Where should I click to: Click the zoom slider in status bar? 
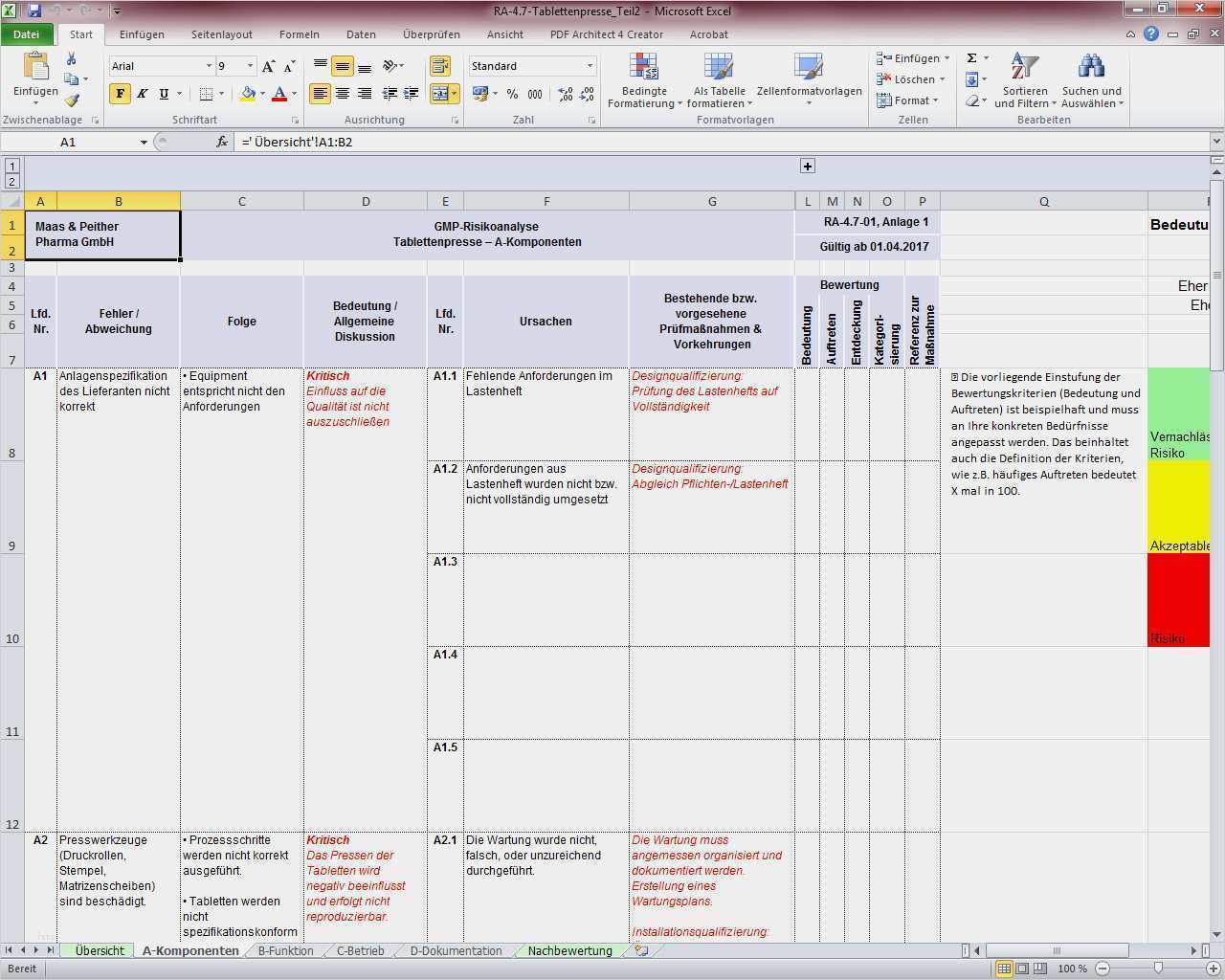(x=1157, y=969)
